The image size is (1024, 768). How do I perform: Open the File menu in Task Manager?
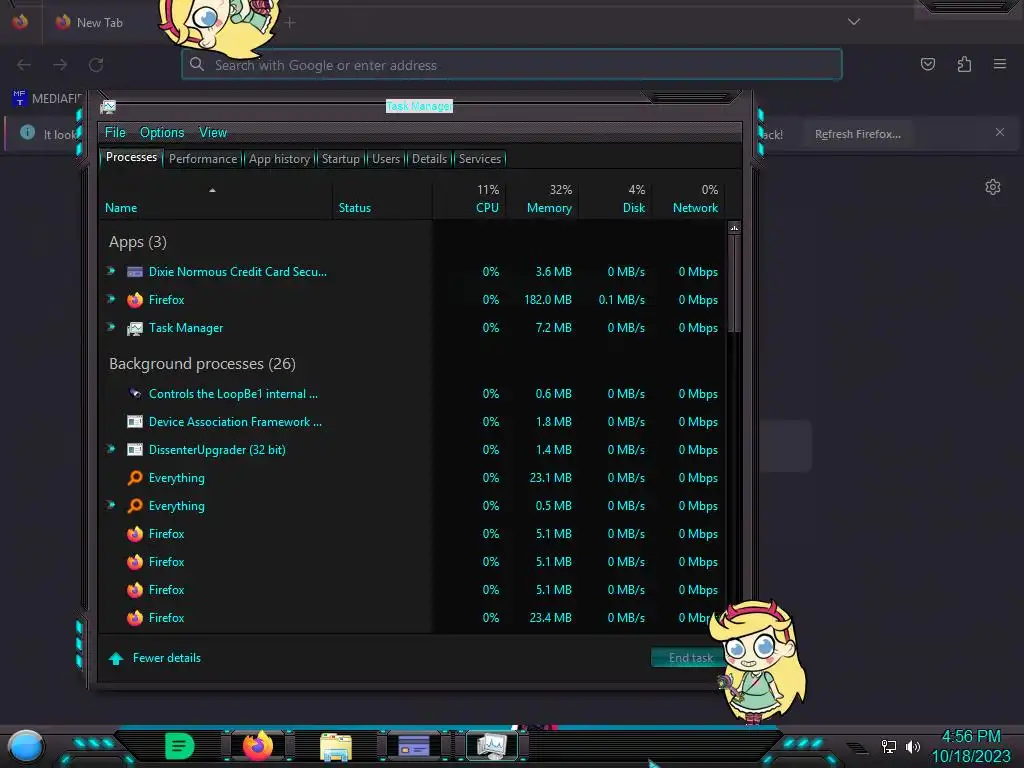point(115,133)
